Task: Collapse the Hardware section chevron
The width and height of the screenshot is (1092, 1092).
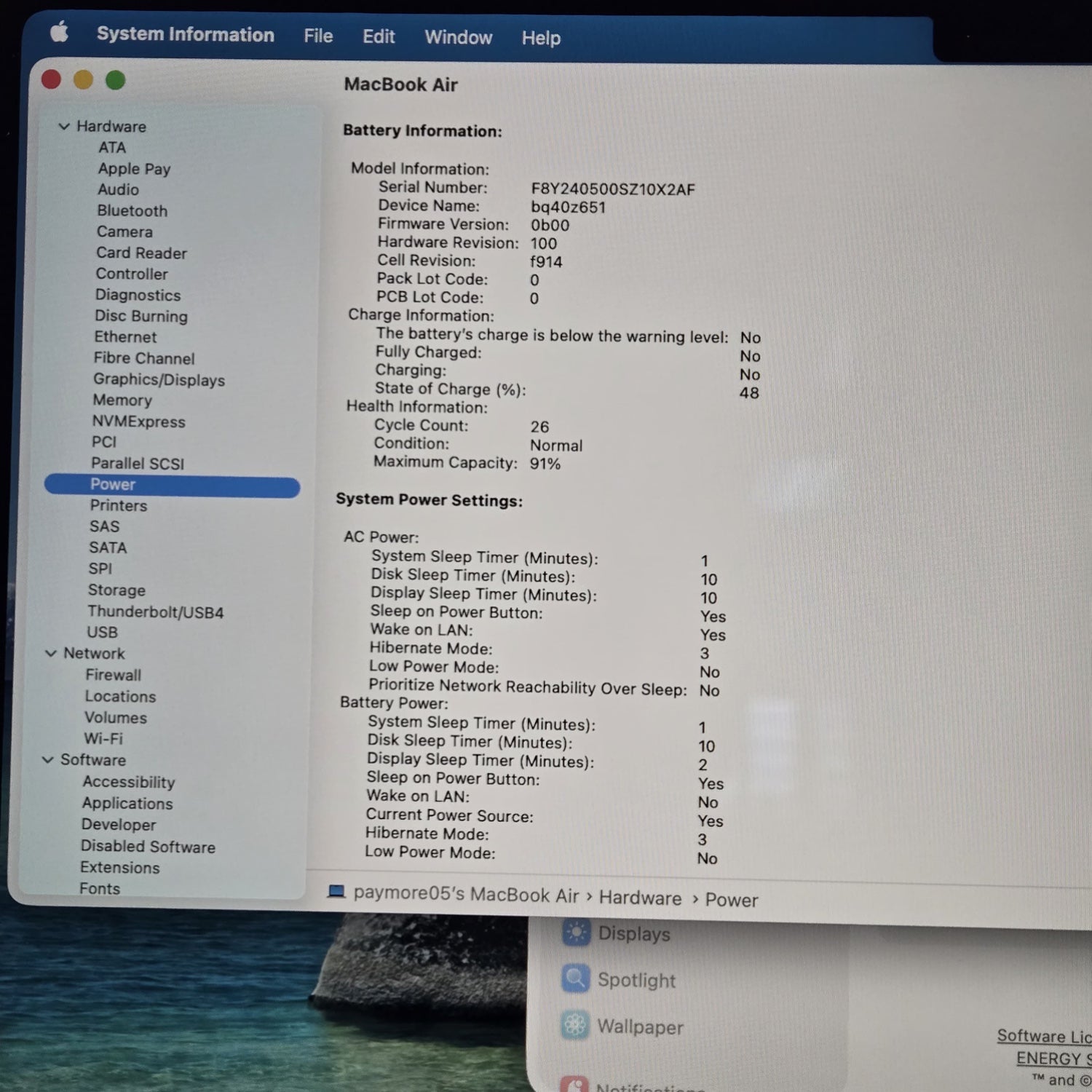Action: point(64,127)
